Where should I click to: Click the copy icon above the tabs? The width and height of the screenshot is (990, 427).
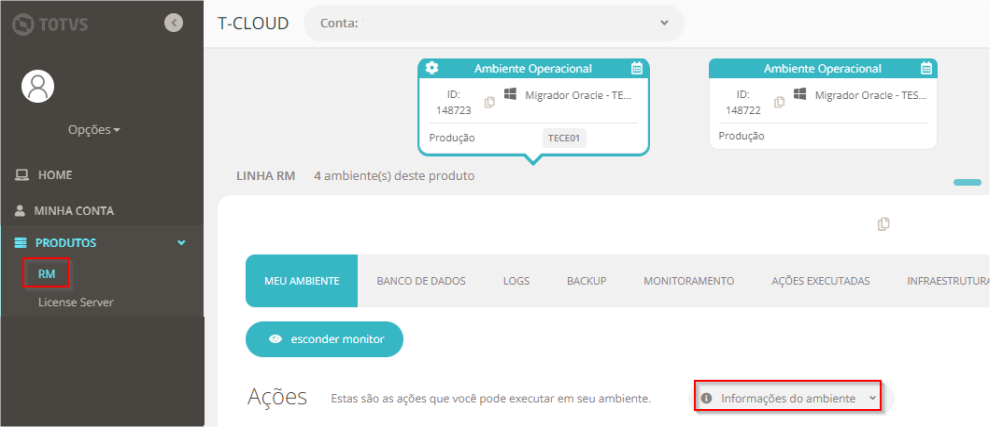pos(884,224)
